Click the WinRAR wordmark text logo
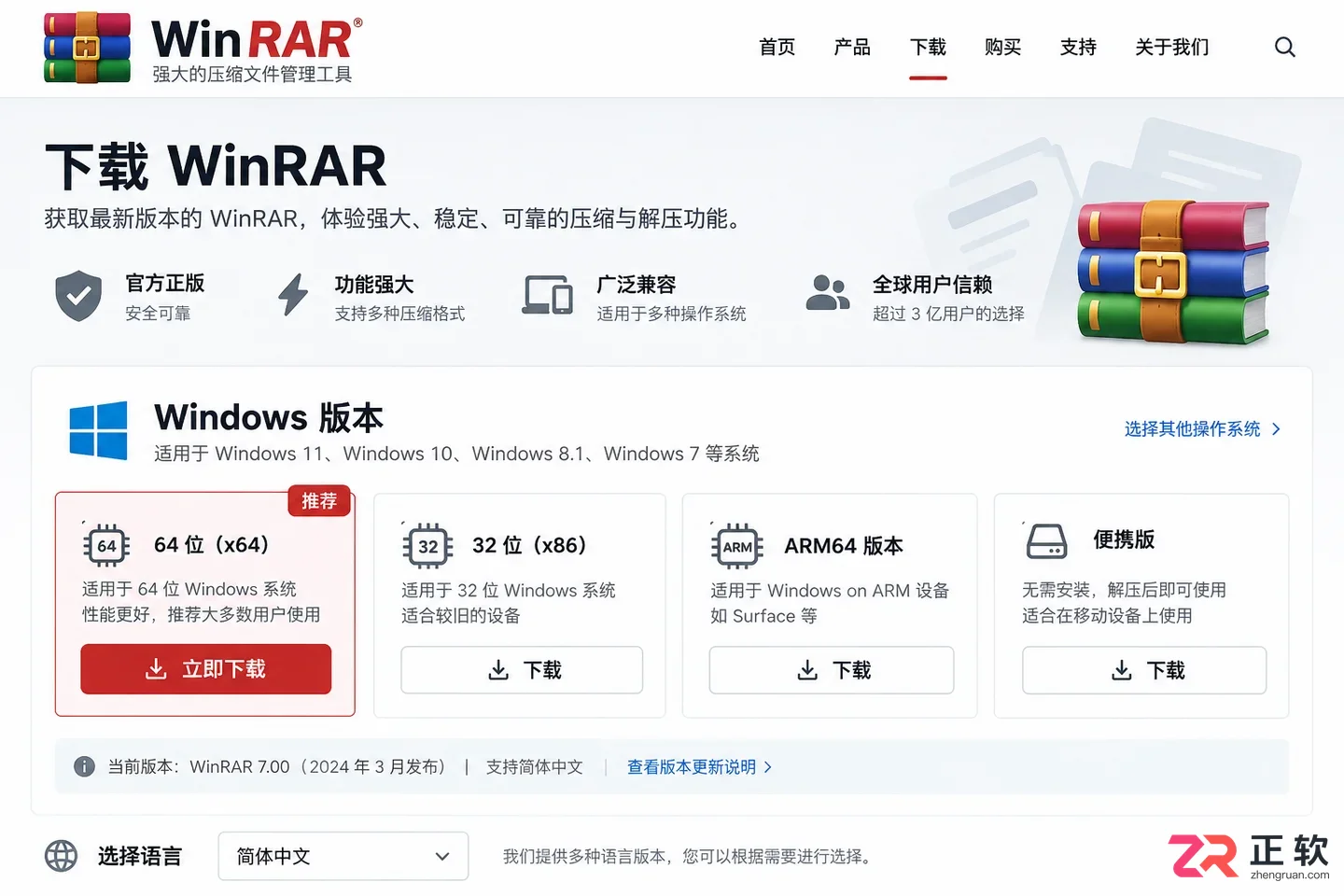 click(x=257, y=40)
